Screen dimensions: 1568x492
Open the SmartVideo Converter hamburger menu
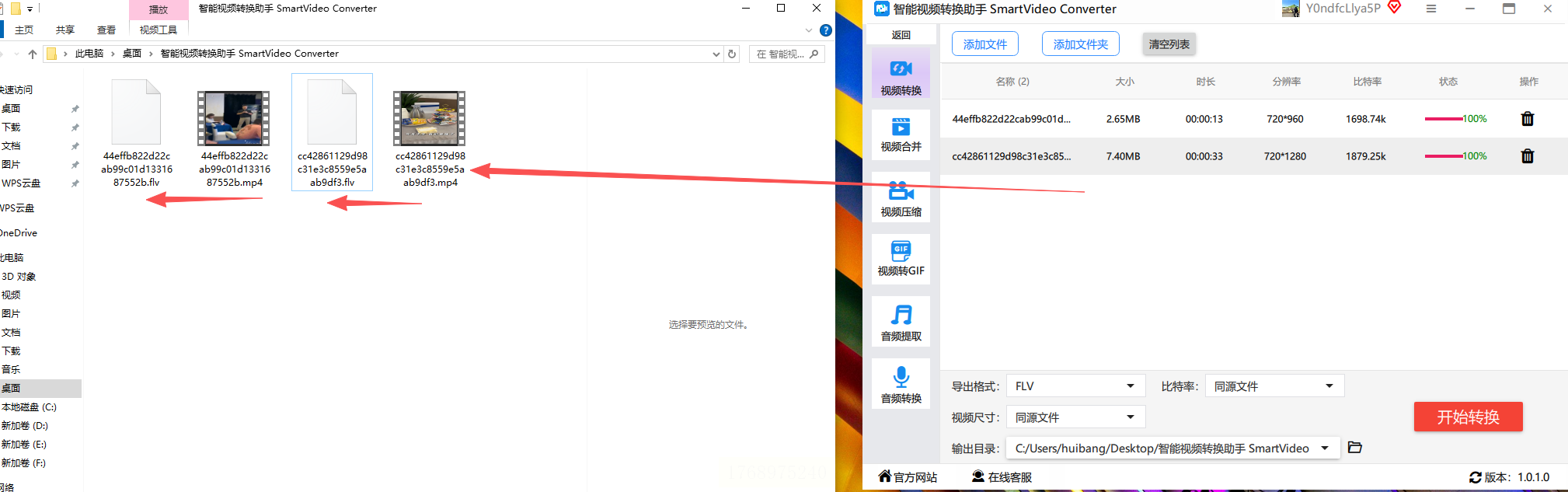1431,9
